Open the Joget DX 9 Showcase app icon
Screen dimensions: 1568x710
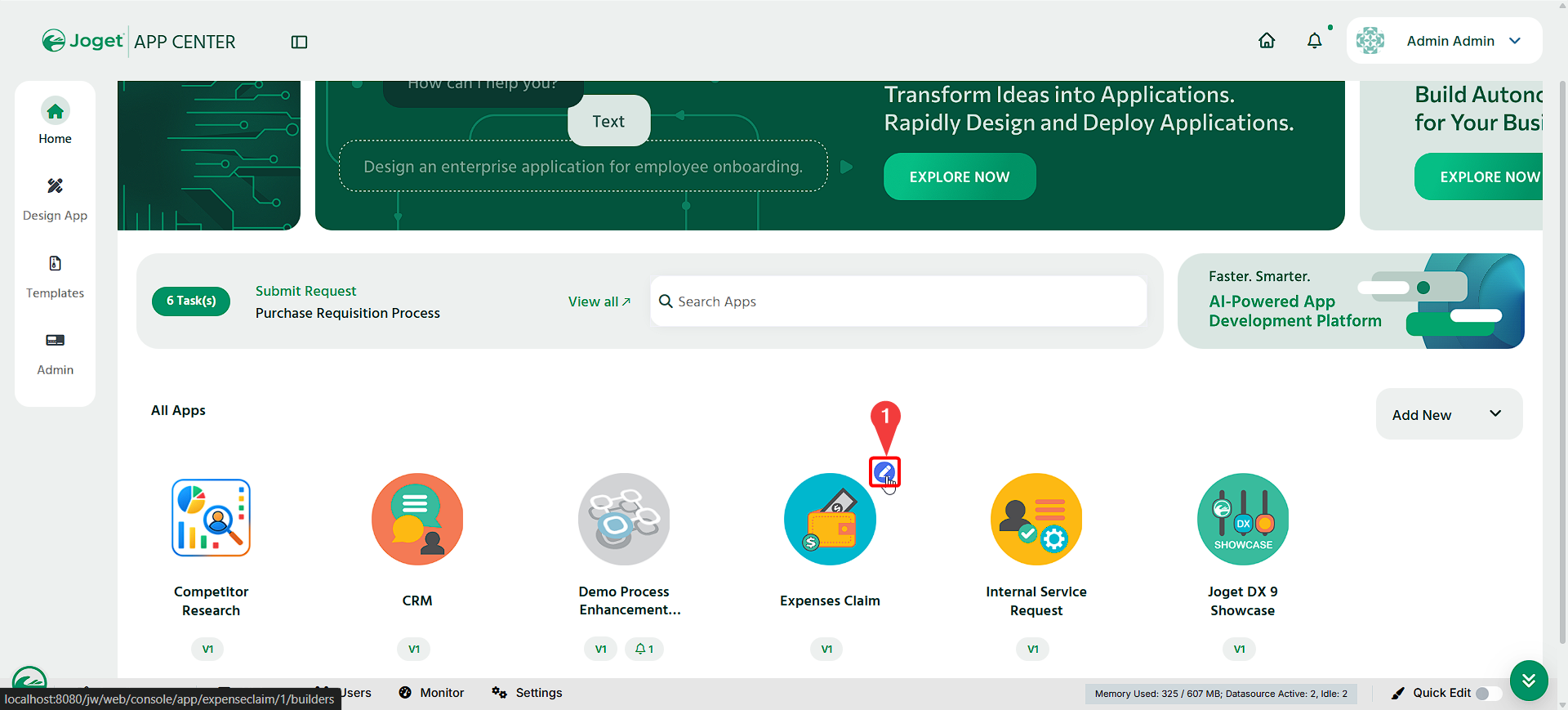[1243, 519]
